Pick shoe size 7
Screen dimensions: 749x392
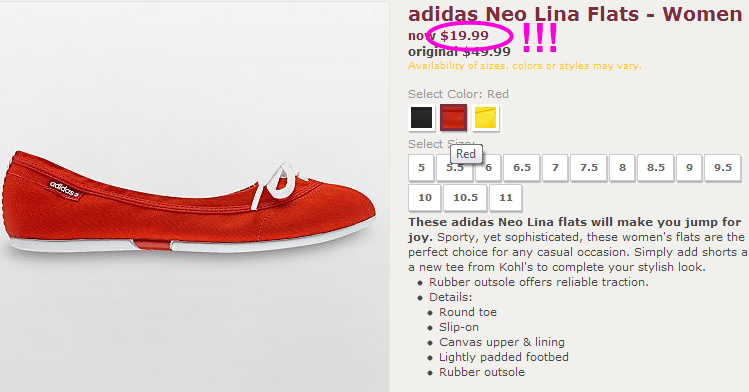pyautogui.click(x=555, y=168)
